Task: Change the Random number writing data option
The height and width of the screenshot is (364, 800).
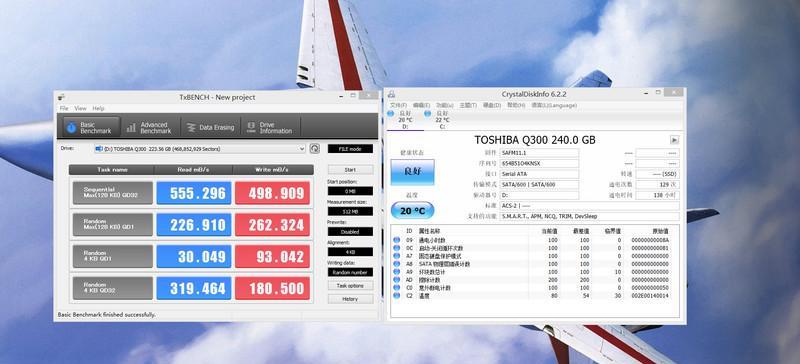Action: tap(350, 272)
